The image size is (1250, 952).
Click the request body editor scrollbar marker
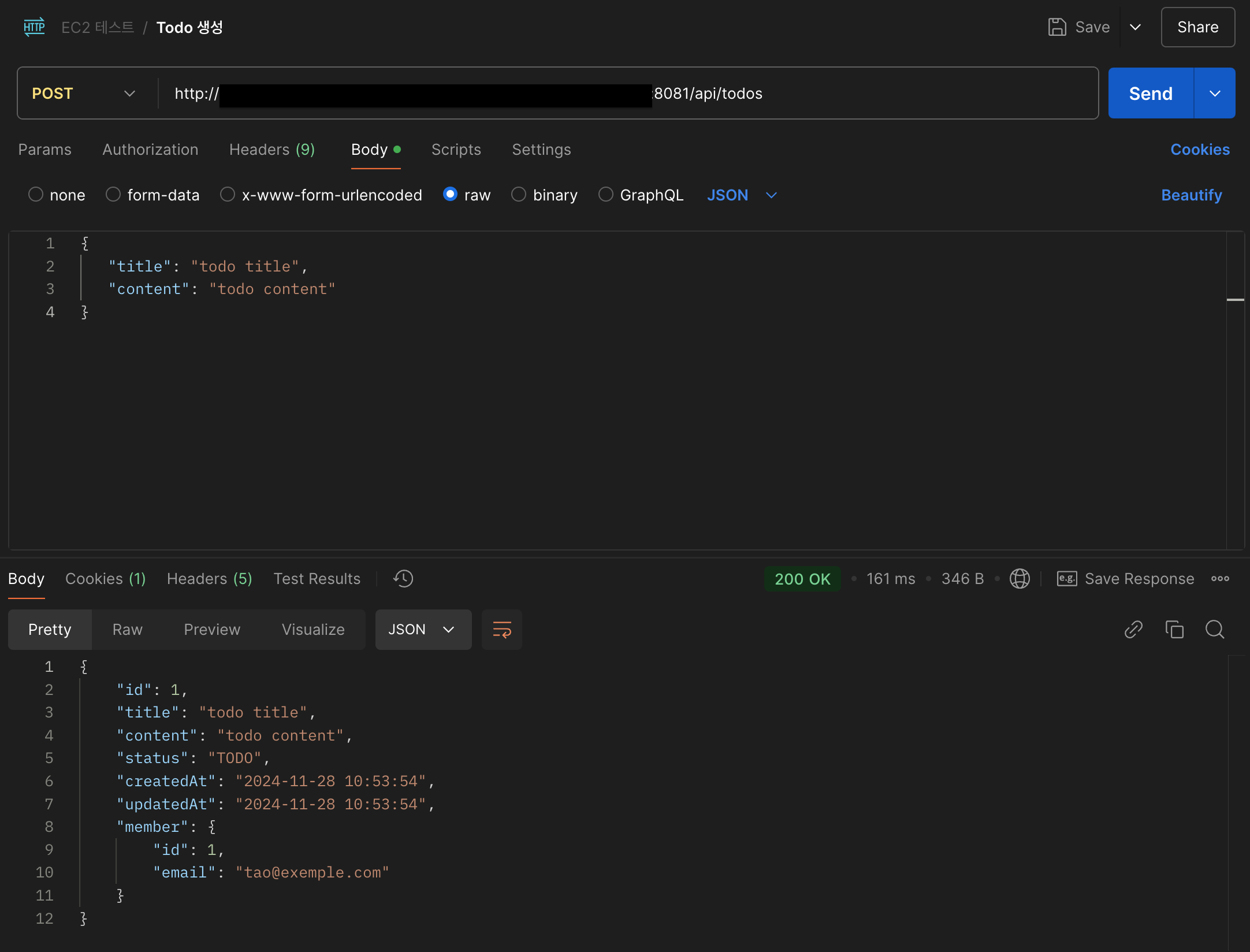coord(1235,300)
